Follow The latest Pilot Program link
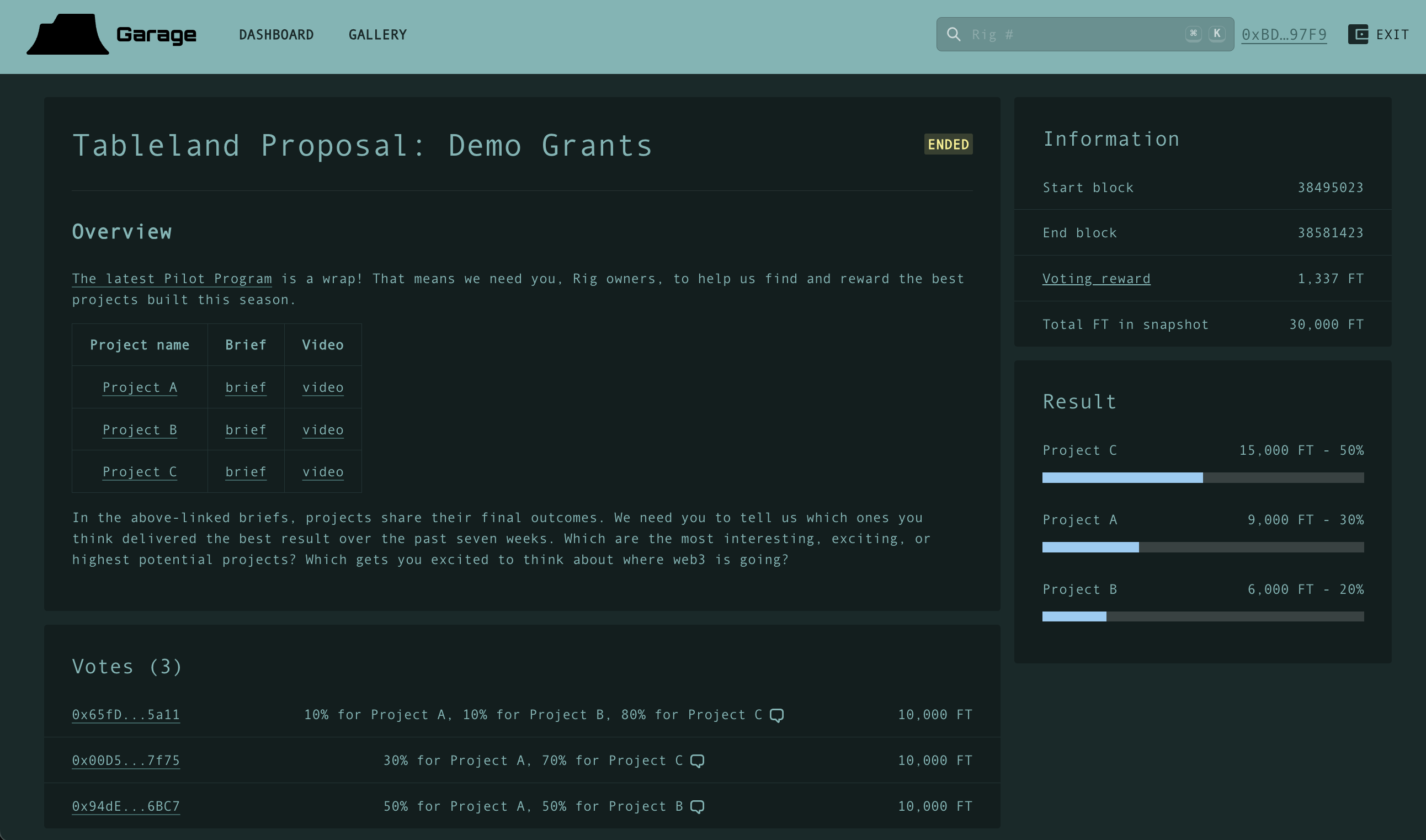The height and width of the screenshot is (840, 1426). 172,279
